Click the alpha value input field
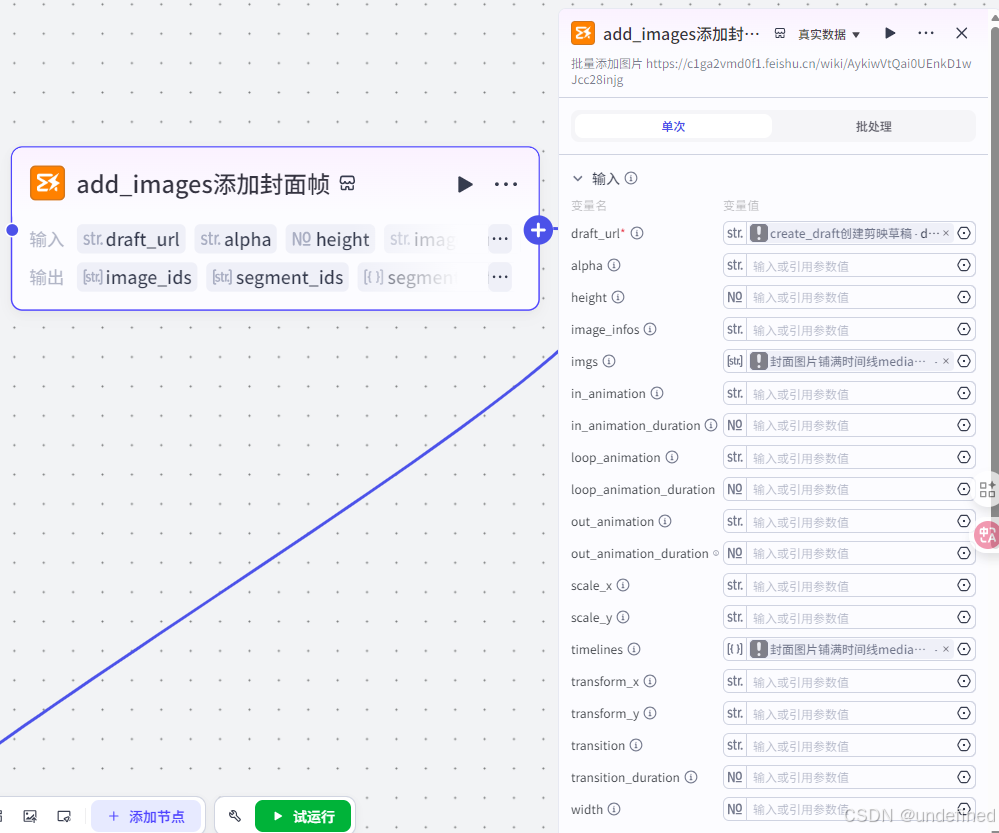Screen dimensions: 999x833 tap(851, 266)
